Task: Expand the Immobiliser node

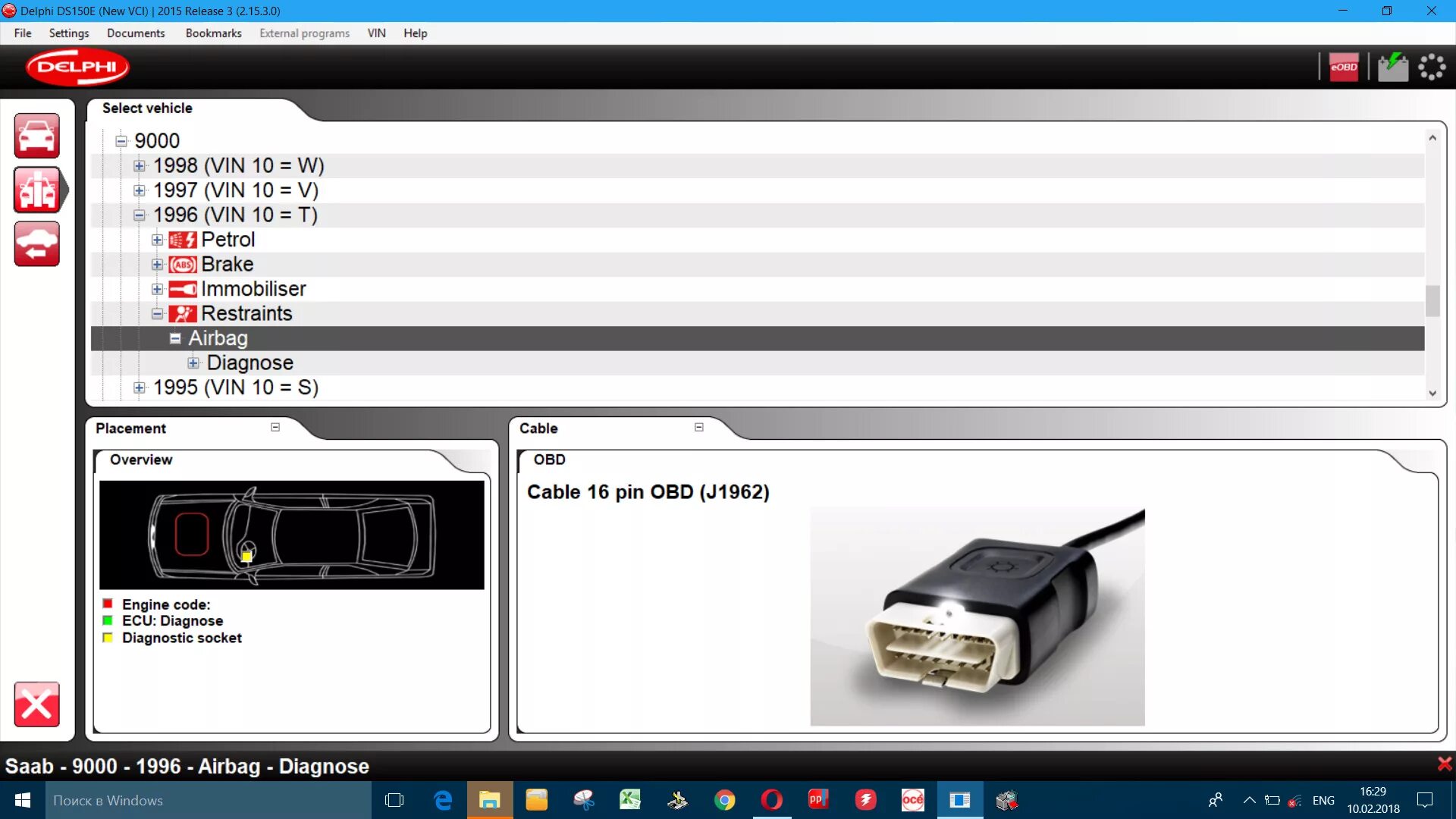Action: click(157, 289)
